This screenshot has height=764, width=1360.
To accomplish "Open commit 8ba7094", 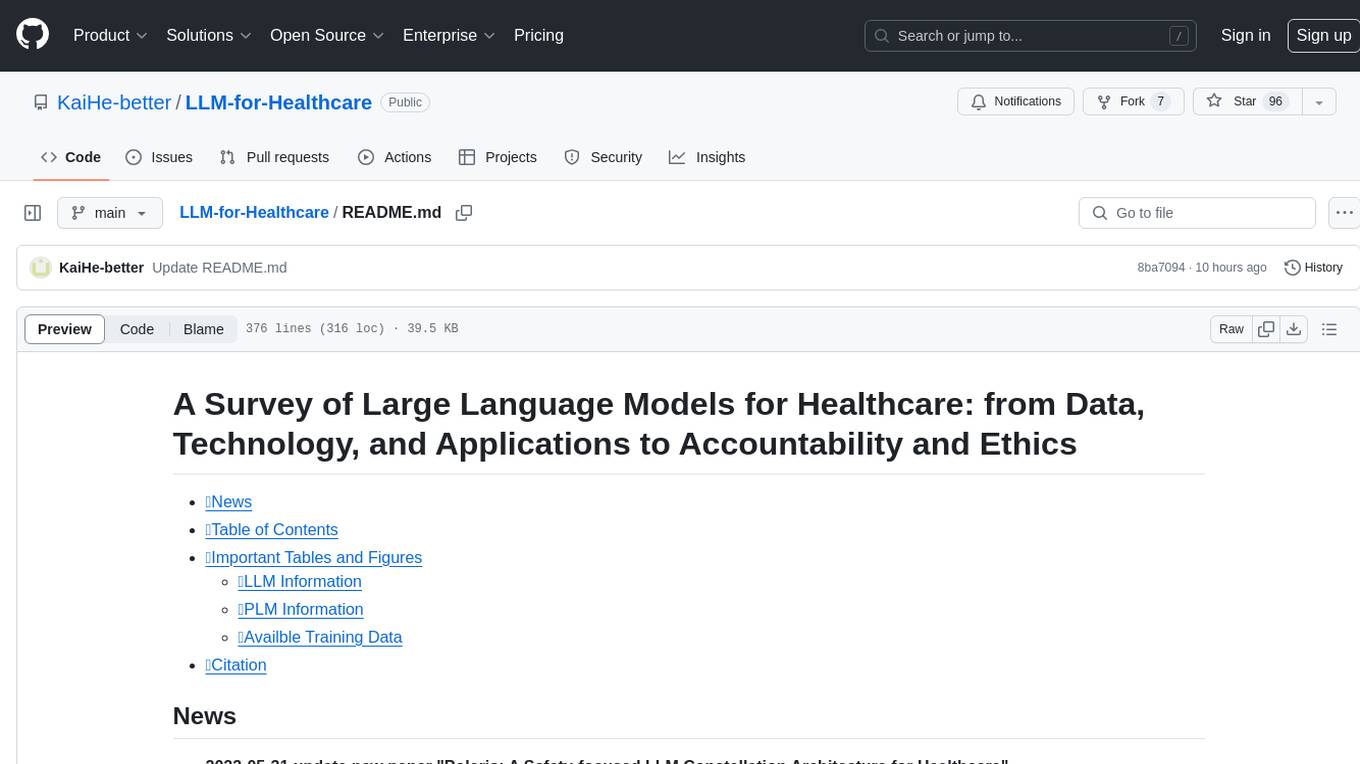I will [1161, 268].
